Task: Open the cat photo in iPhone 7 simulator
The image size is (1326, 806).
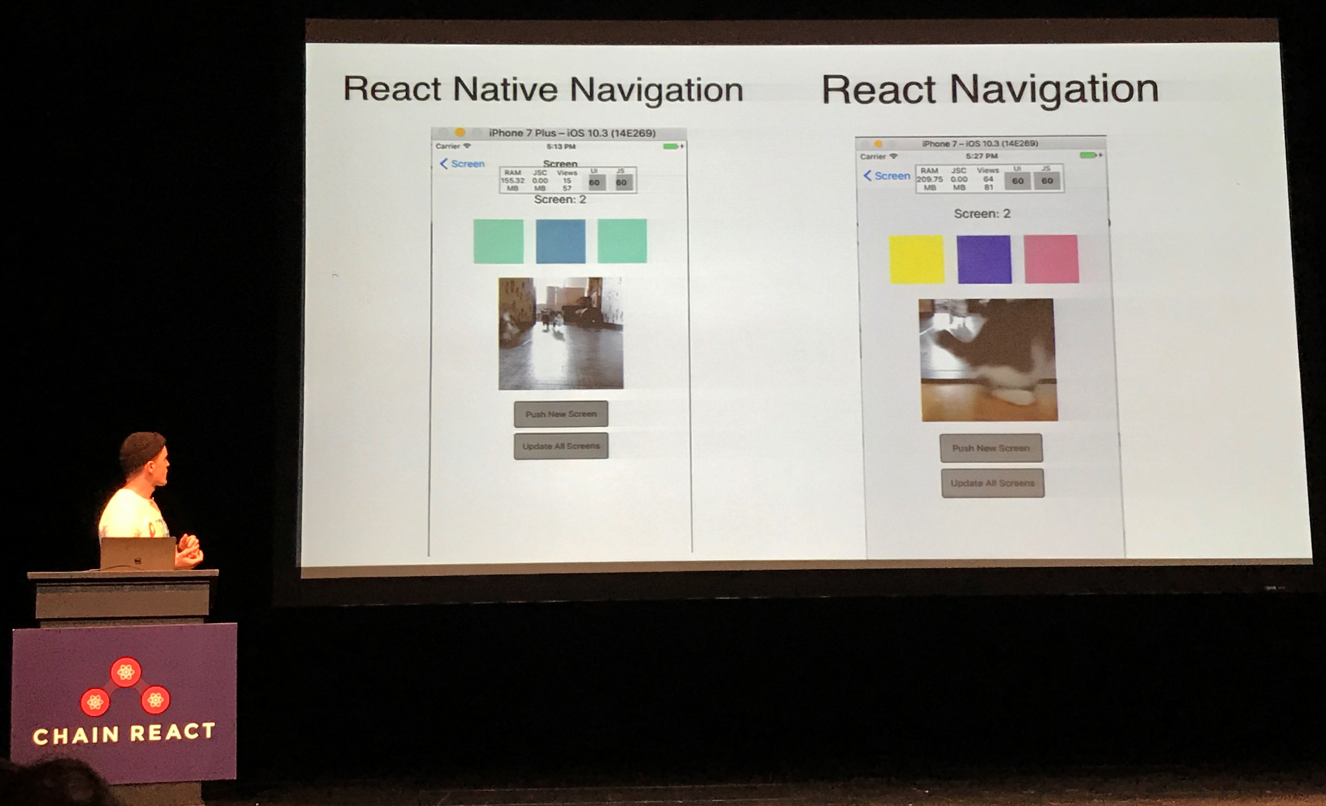Action: (x=988, y=360)
